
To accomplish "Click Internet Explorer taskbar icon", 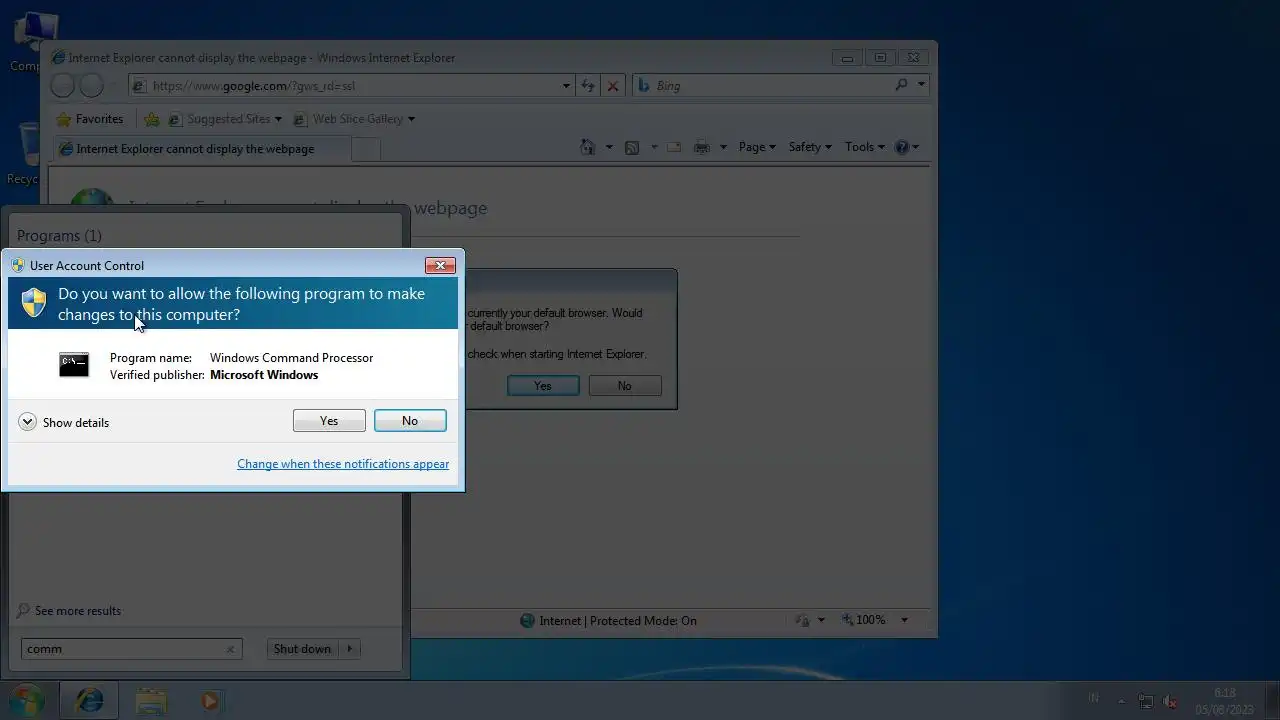I will pyautogui.click(x=90, y=701).
